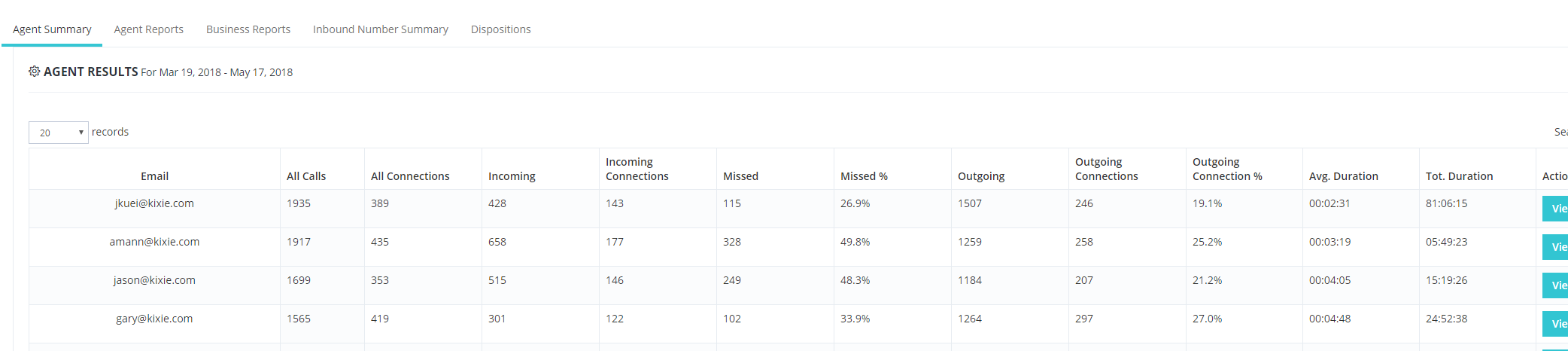Click email cell amann@kixie.com
The image size is (1568, 351).
[154, 242]
